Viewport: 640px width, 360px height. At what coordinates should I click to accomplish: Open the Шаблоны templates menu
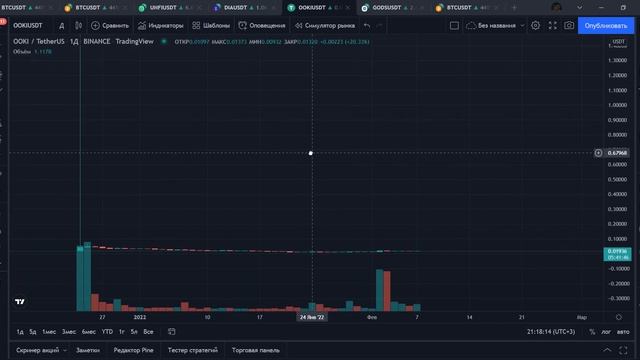tap(211, 25)
